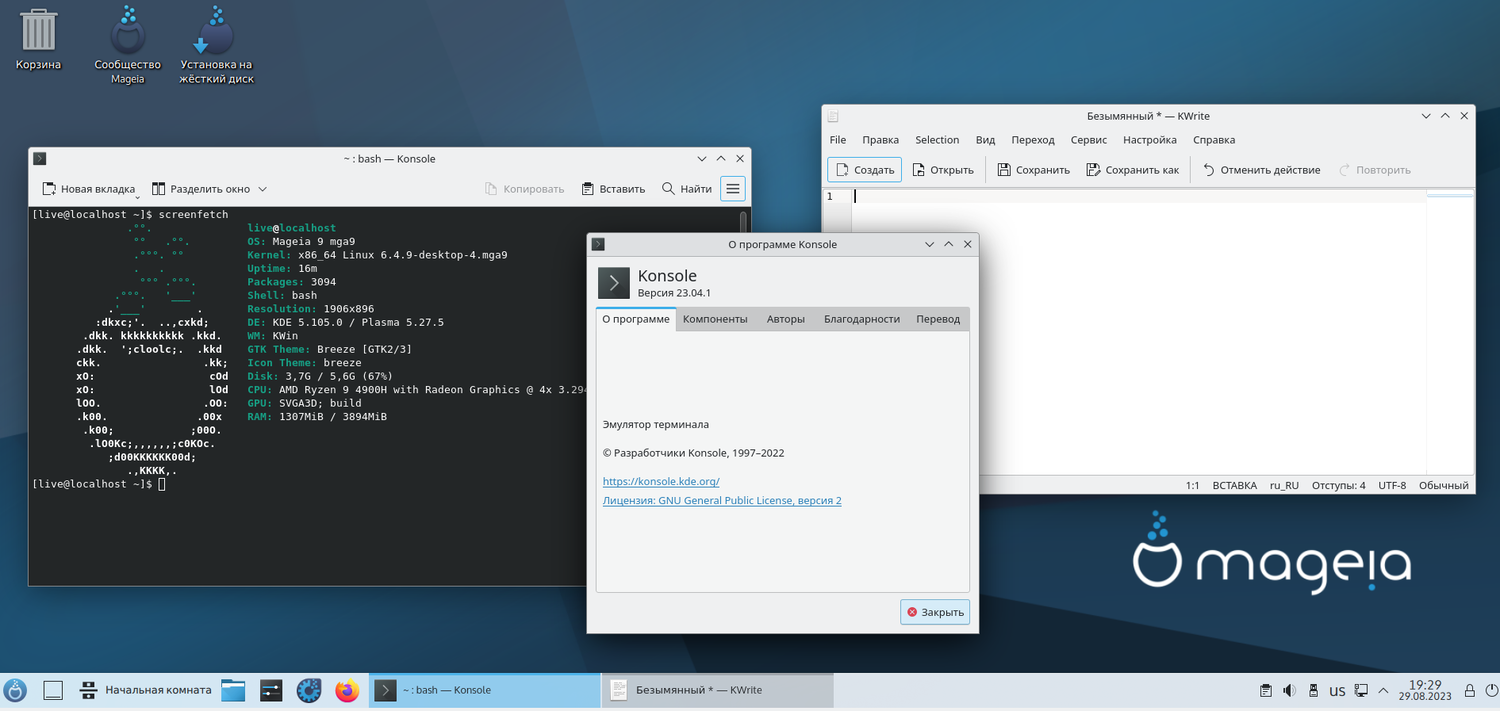Open the clock showing 19:29
1500x711 pixels.
pos(1426,690)
